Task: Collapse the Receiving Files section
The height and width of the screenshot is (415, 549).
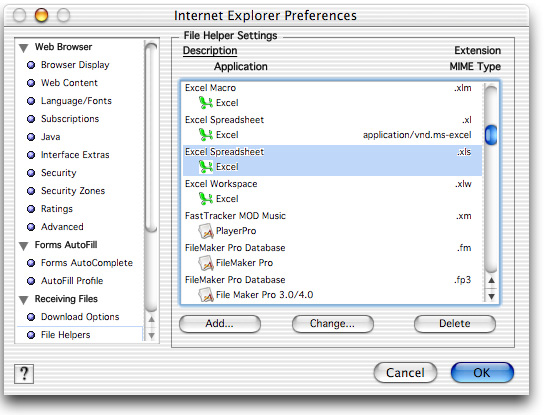Action: [x=23, y=300]
